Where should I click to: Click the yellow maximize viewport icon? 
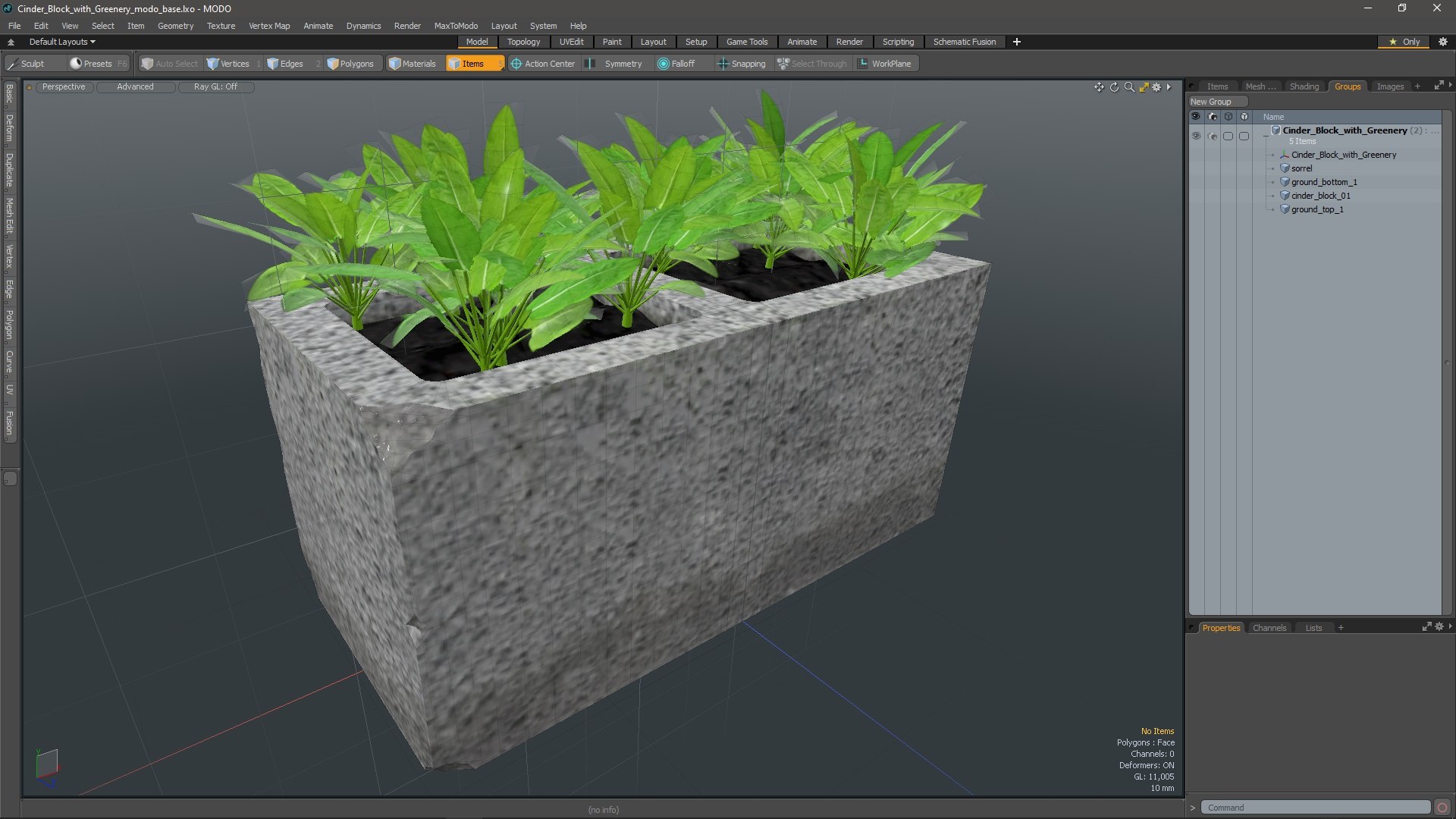pyautogui.click(x=1144, y=87)
